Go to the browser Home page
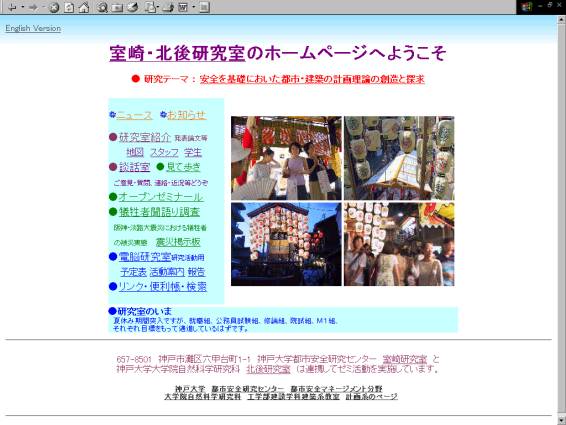Screen dimensions: 566x425 coord(84,7)
